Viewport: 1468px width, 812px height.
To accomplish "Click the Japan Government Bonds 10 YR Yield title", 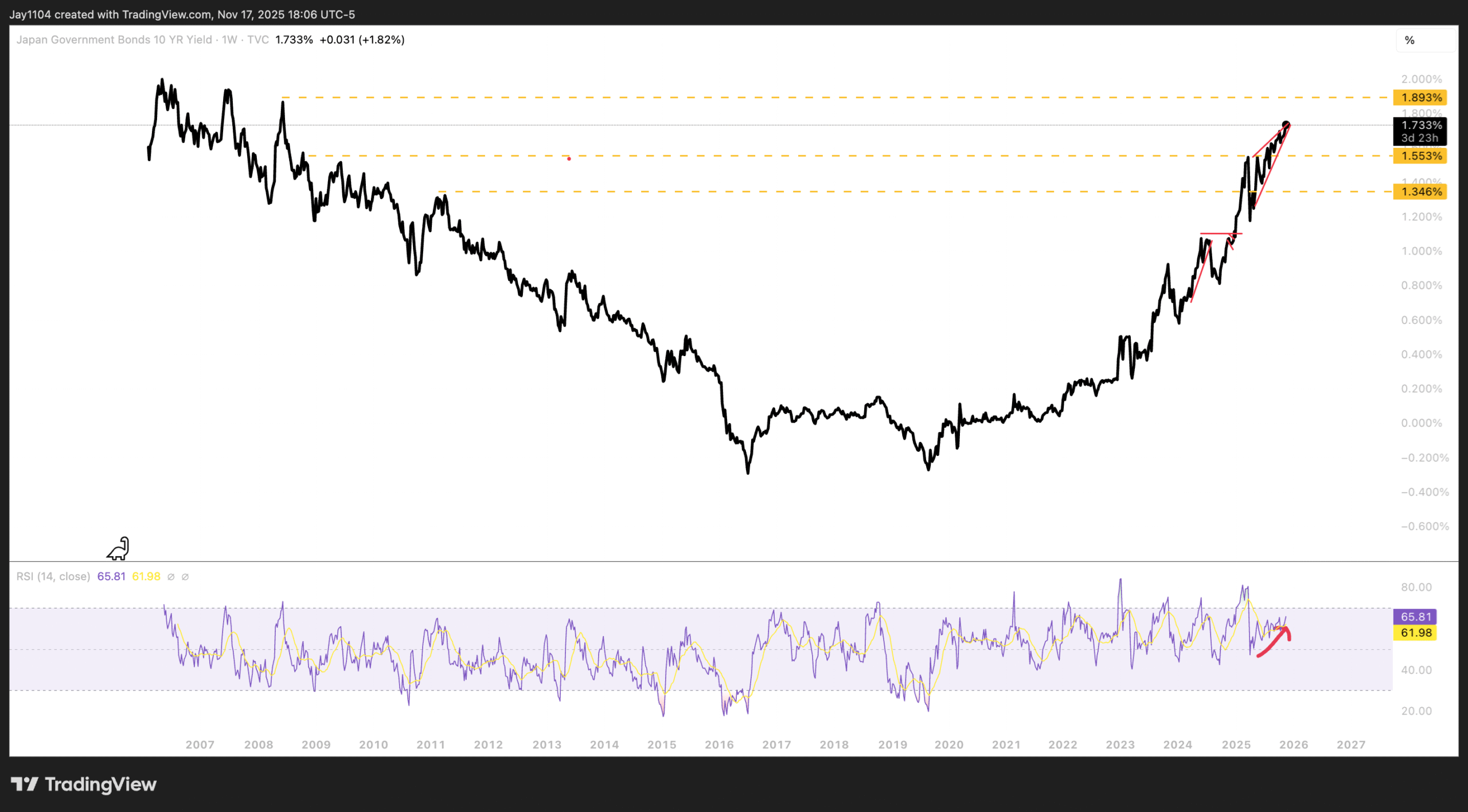I will (x=114, y=40).
